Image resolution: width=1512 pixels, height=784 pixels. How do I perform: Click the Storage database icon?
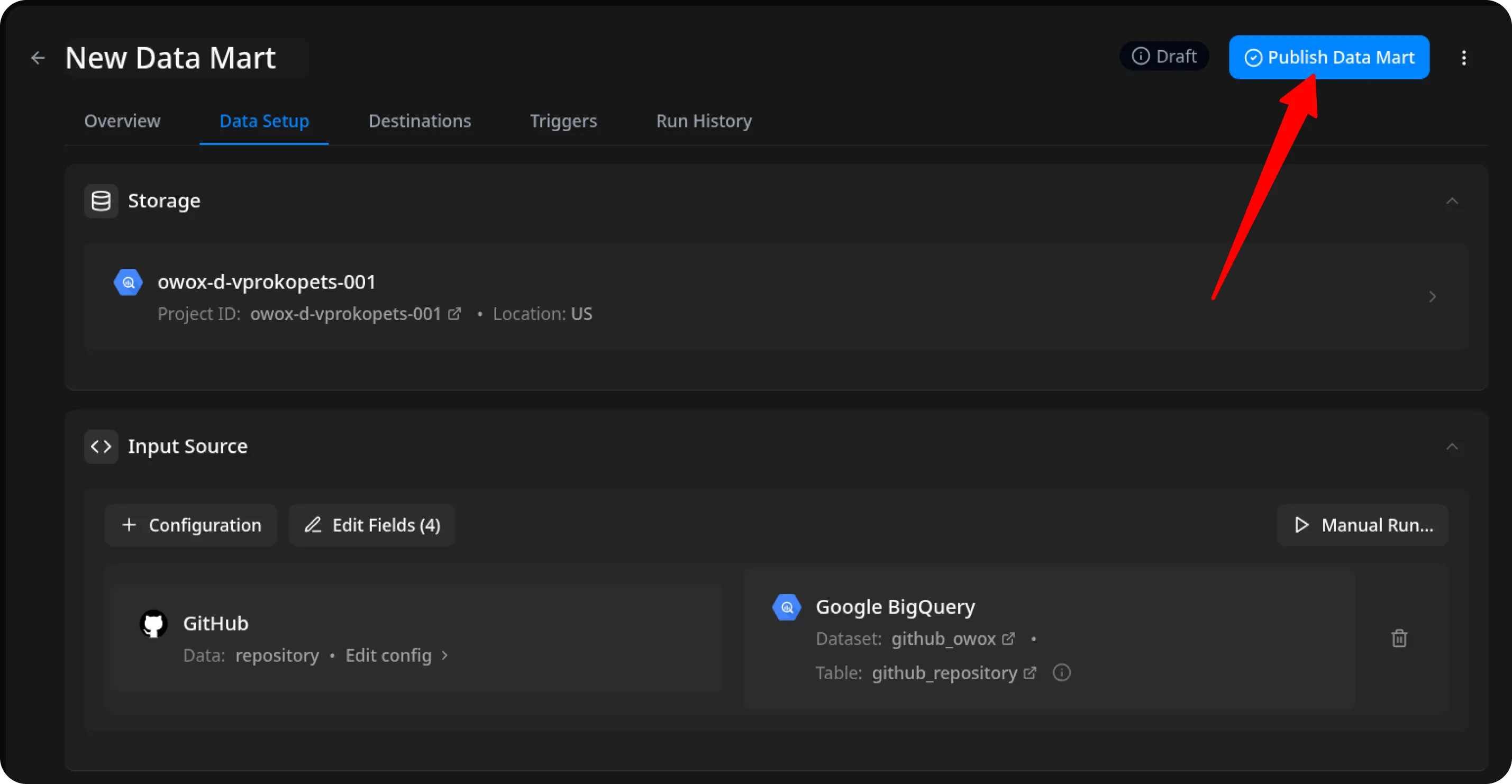[x=101, y=200]
